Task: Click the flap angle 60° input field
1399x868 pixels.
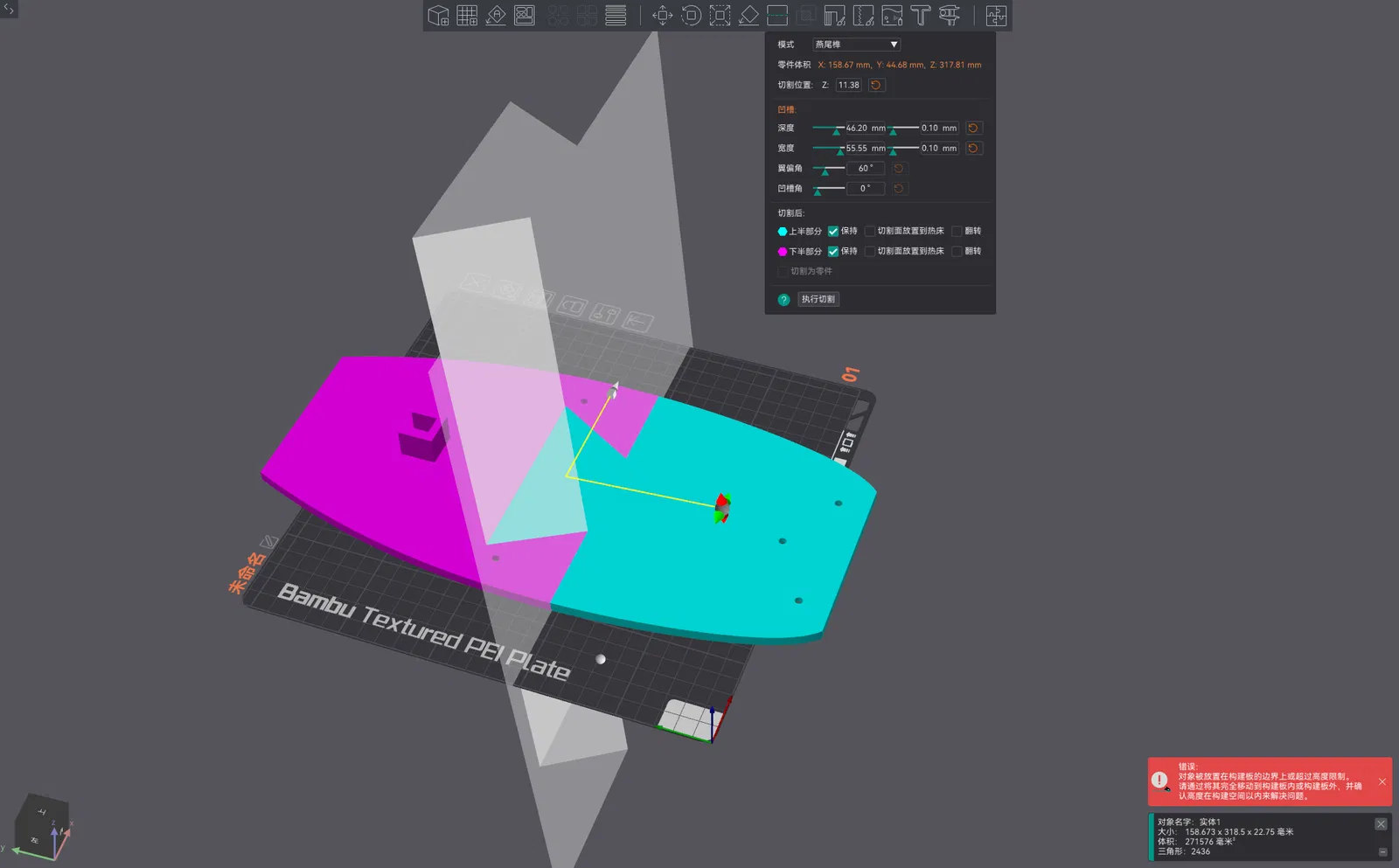Action: tap(866, 168)
